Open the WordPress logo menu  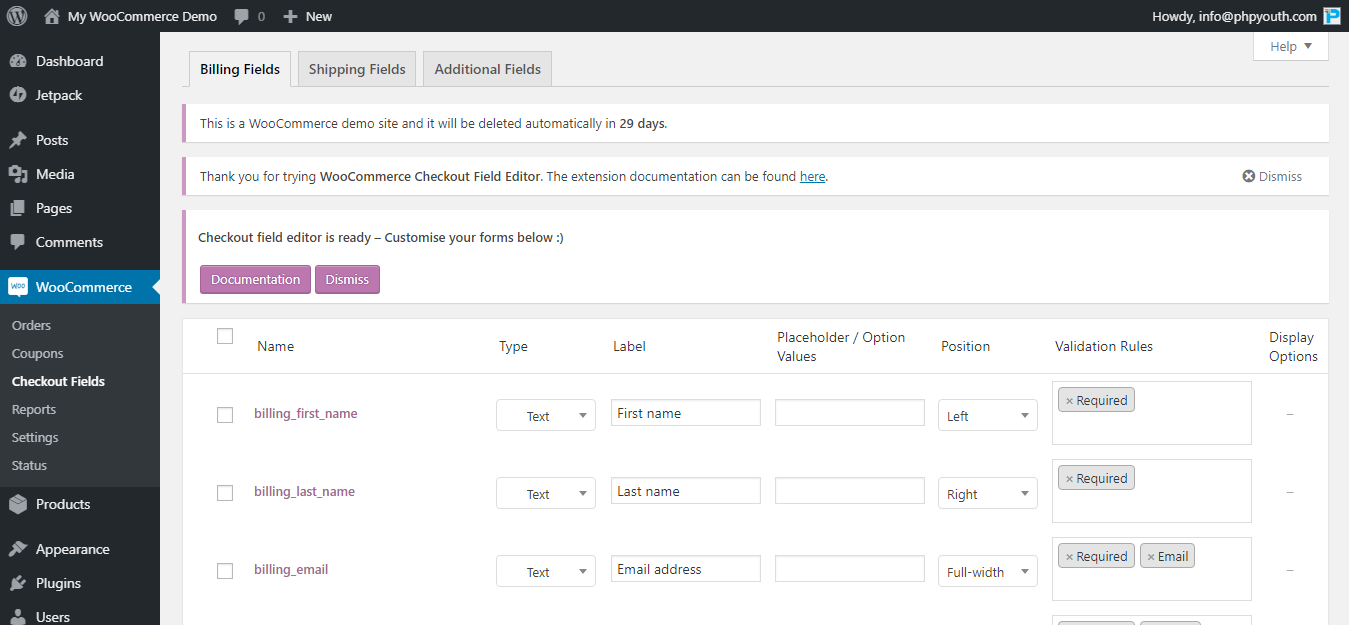(x=16, y=15)
